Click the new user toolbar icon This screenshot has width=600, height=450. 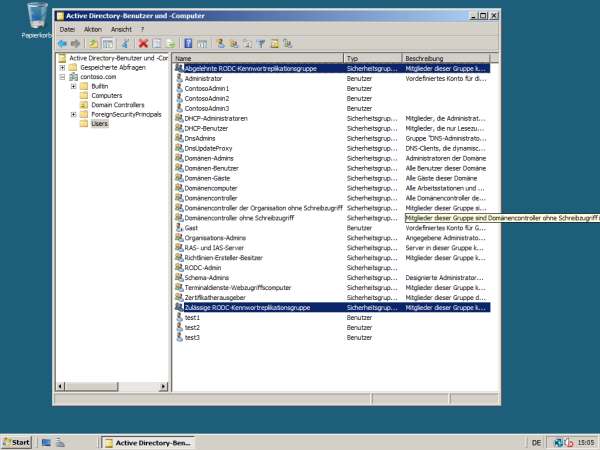(220, 44)
